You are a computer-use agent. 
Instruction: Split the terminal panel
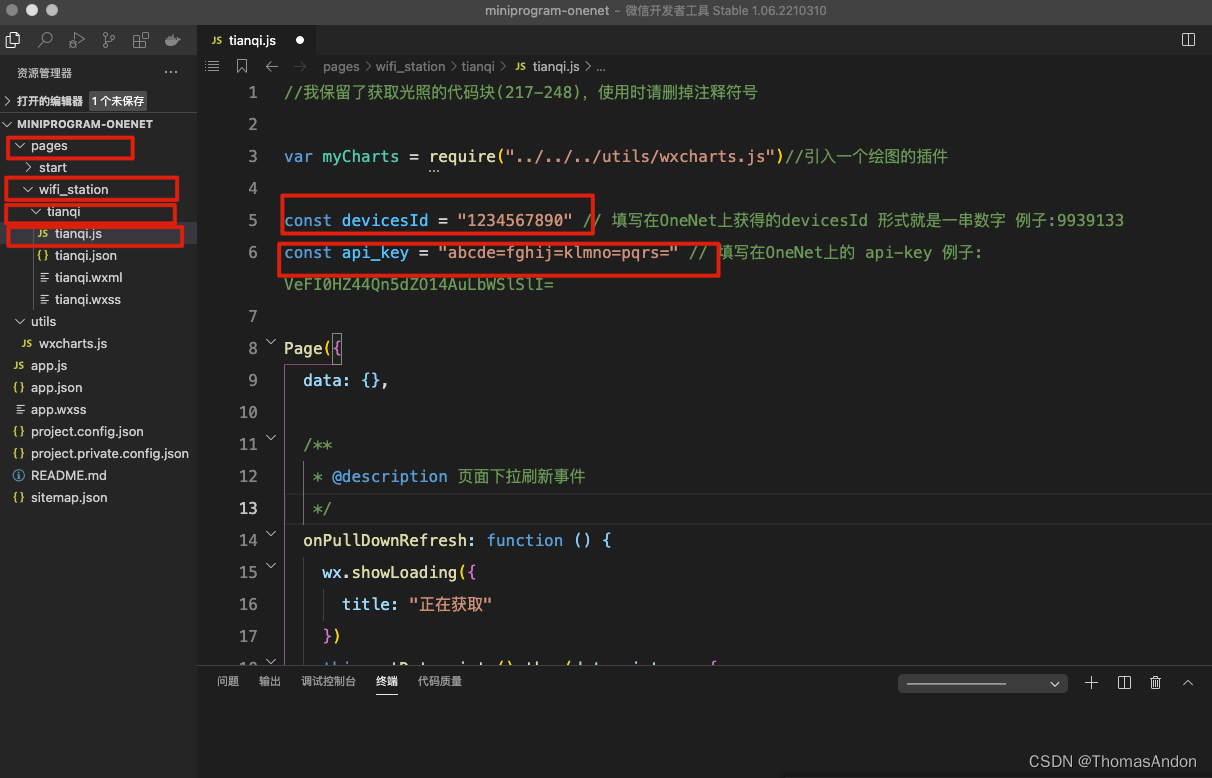click(x=1124, y=682)
